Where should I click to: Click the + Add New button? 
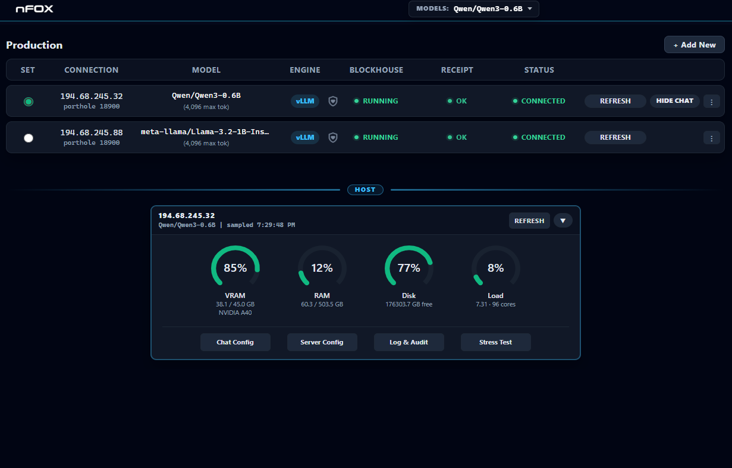(x=694, y=45)
